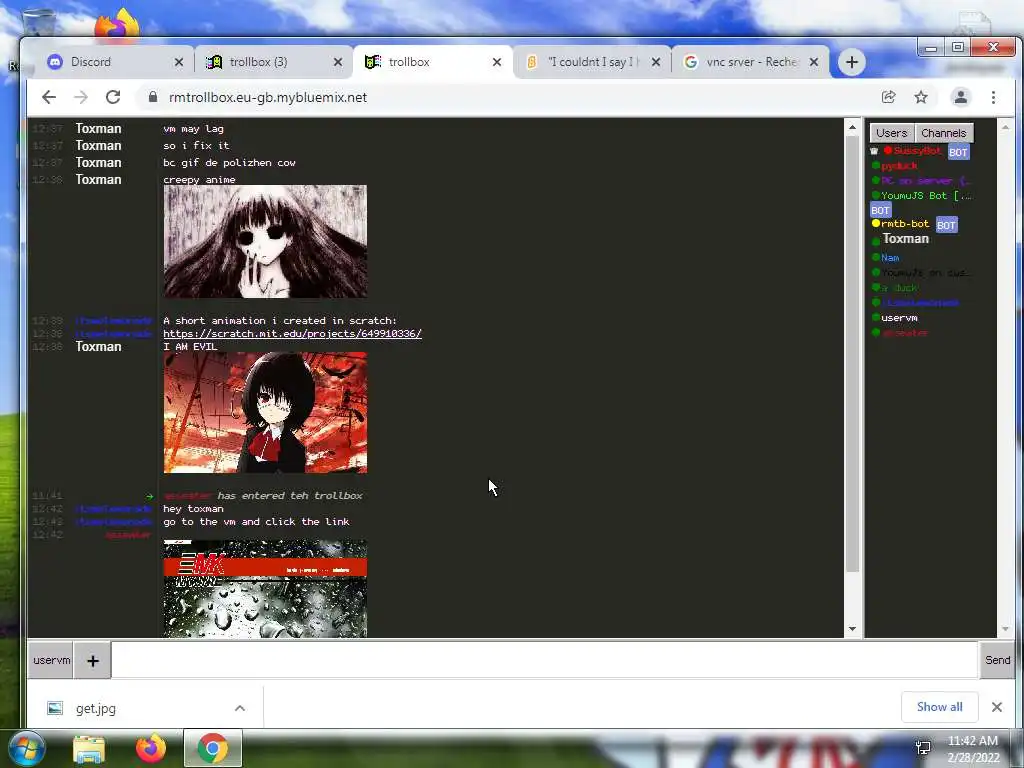Select rmtb-bot in the users list
The image size is (1024, 768).
click(904, 224)
